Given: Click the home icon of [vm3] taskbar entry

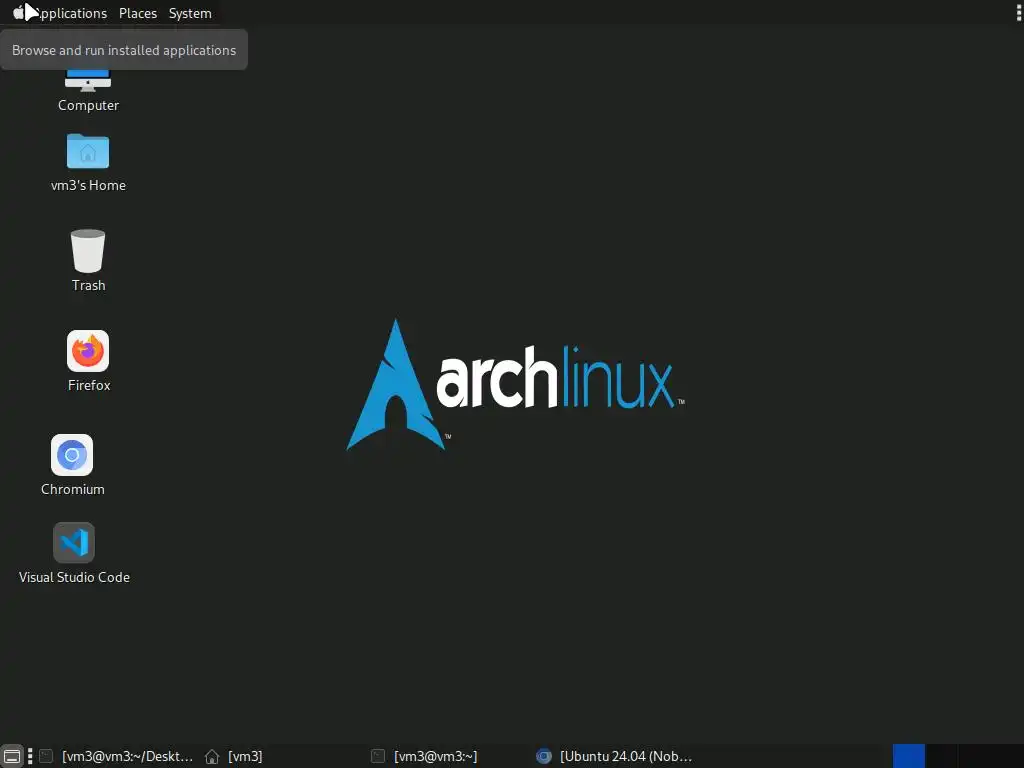Looking at the screenshot, I should [x=212, y=756].
